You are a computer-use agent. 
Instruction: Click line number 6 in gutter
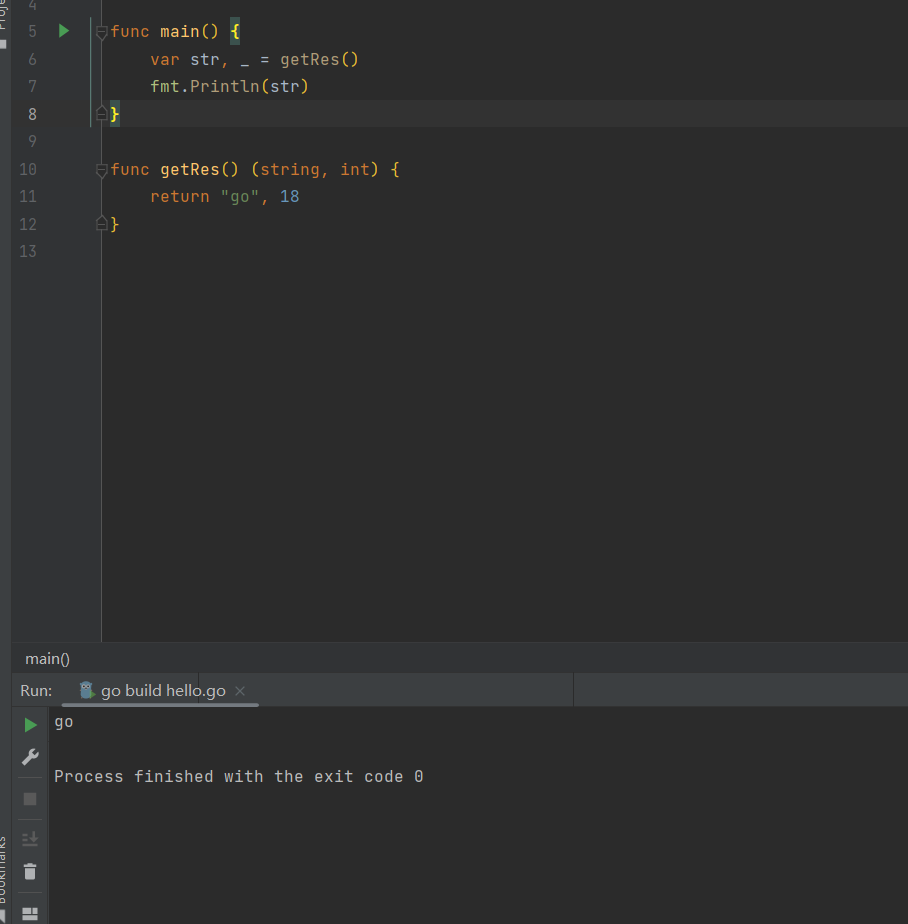tap(32, 60)
